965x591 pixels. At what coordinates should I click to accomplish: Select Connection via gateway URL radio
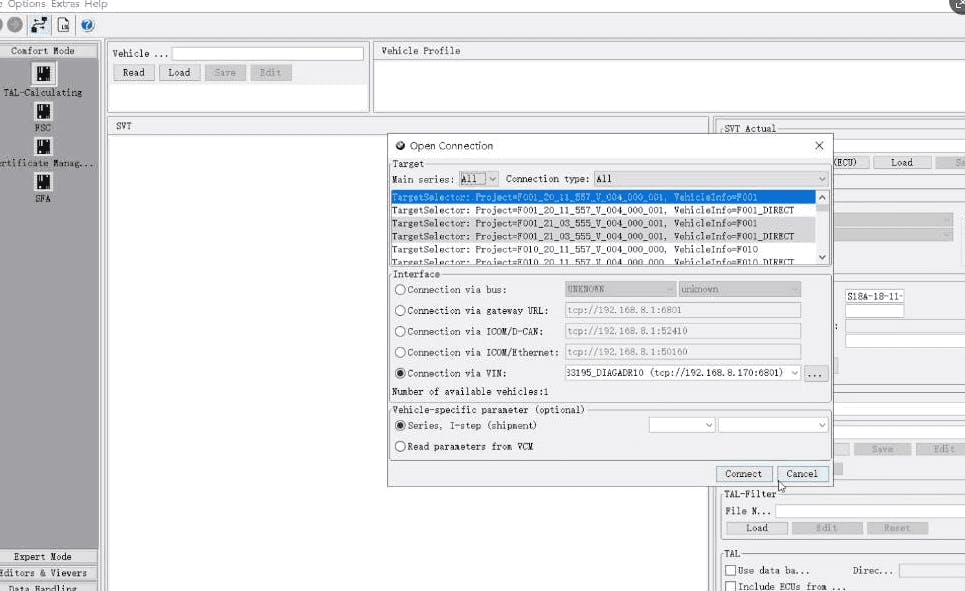[400, 311]
